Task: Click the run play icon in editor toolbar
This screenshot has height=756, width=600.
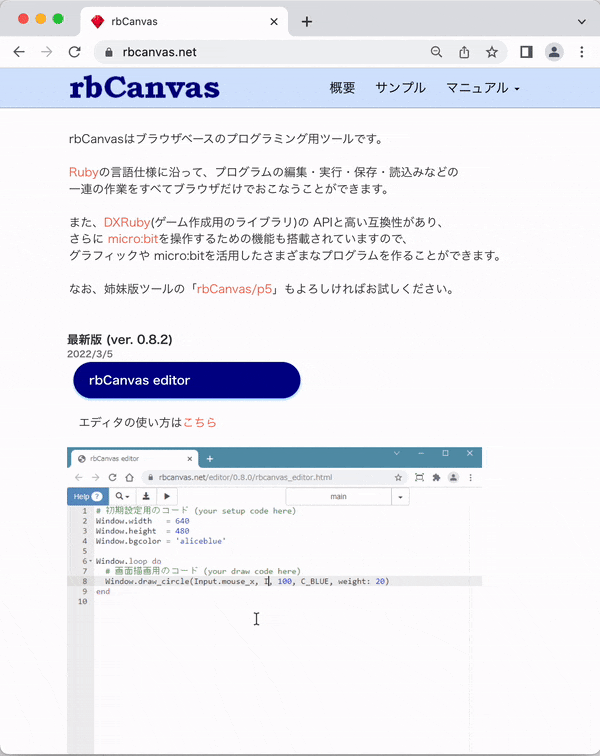Action: point(167,496)
